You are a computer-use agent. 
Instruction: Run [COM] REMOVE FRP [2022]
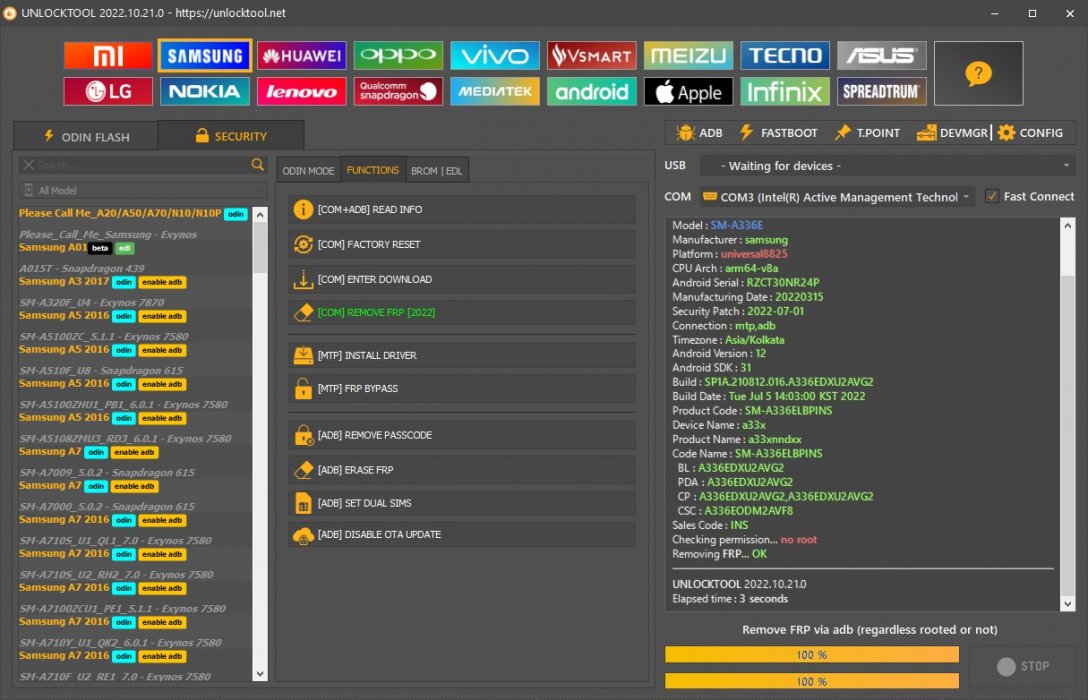(x=462, y=313)
